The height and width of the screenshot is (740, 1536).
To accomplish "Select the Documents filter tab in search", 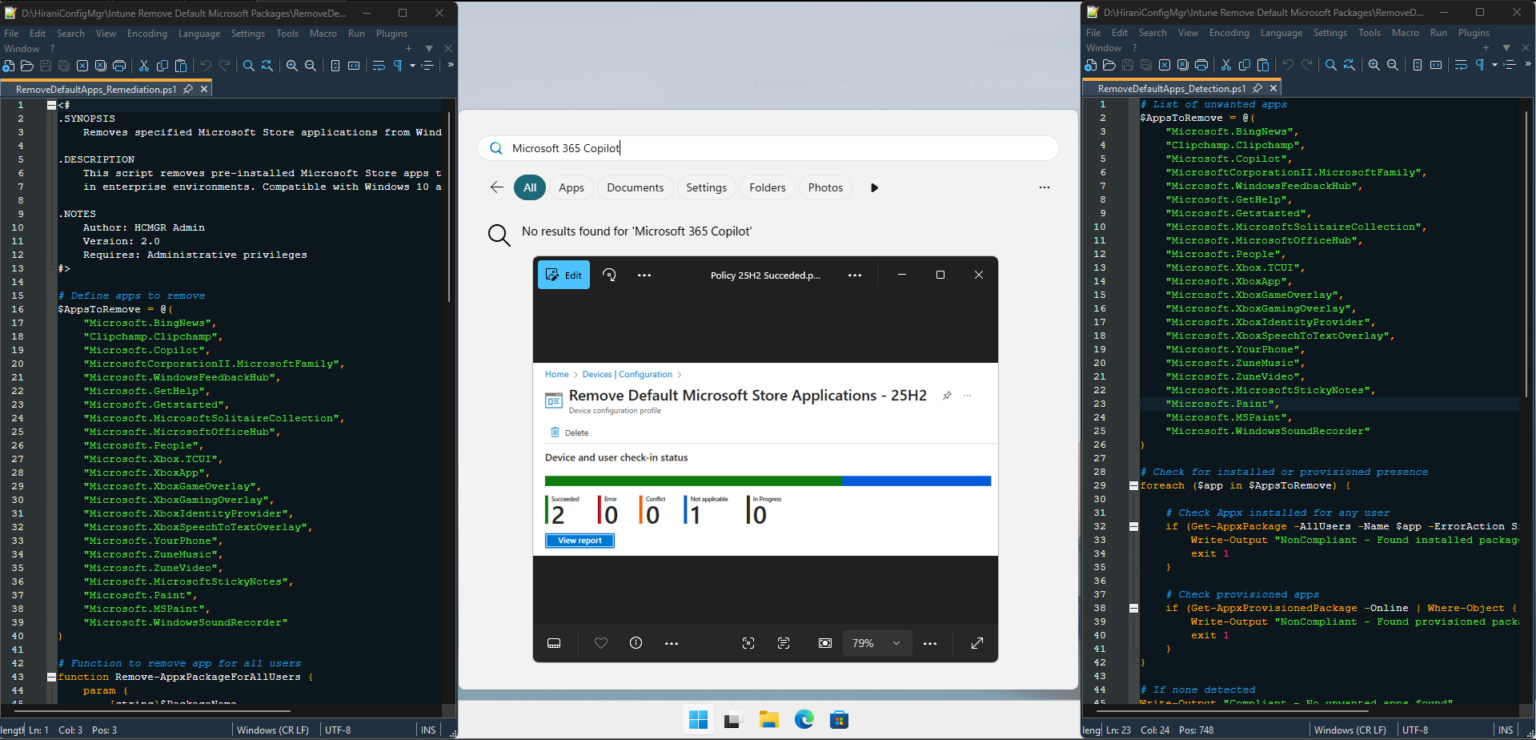I will tap(635, 187).
